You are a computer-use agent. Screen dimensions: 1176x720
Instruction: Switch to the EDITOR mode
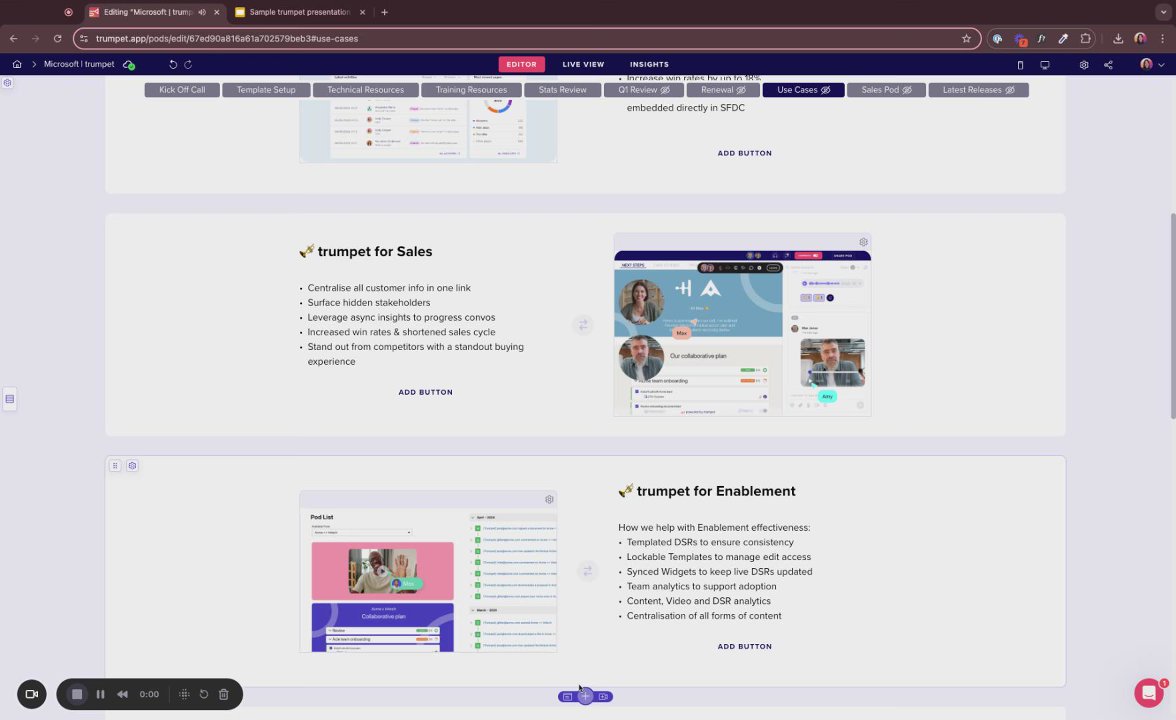[x=521, y=64]
